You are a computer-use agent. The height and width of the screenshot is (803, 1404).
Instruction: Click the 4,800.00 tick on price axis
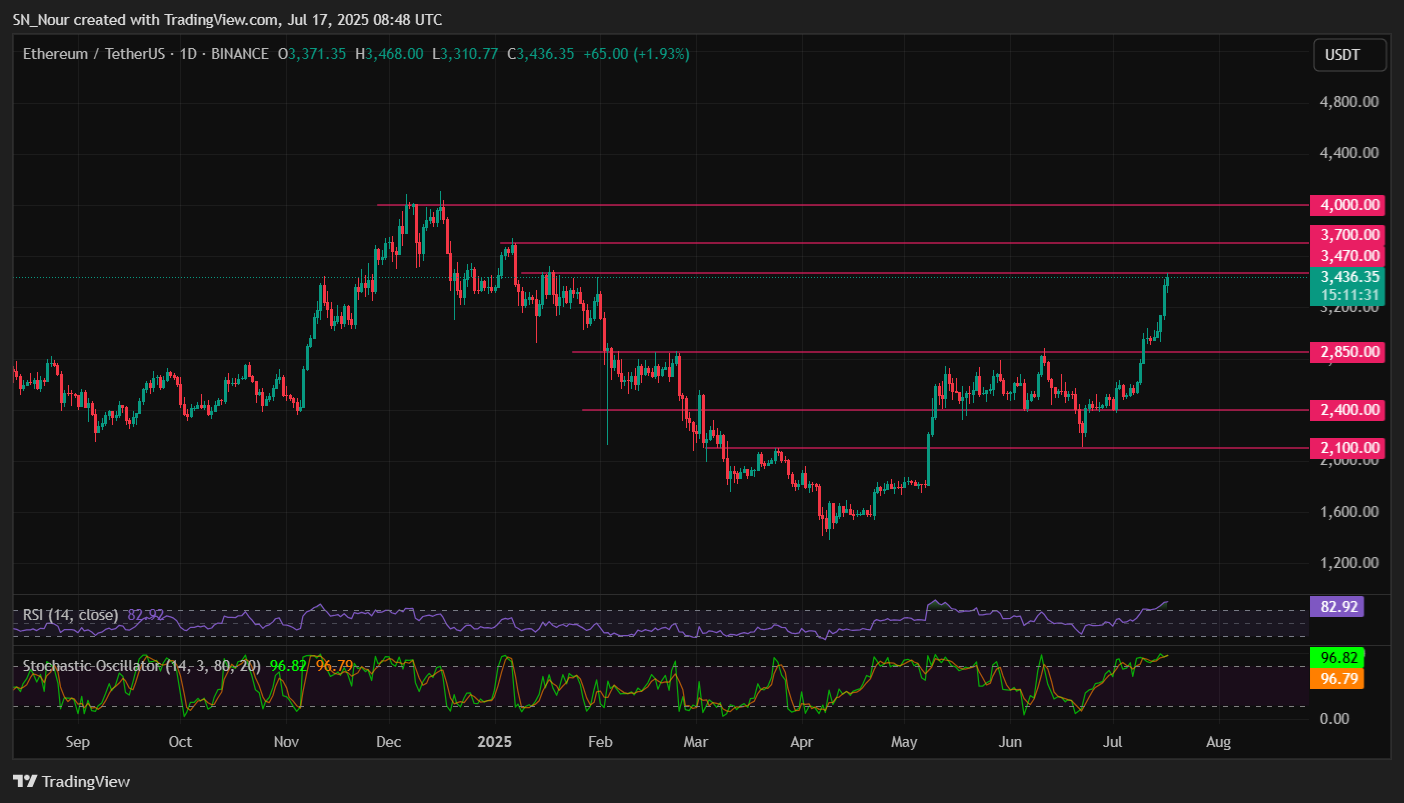[1347, 102]
